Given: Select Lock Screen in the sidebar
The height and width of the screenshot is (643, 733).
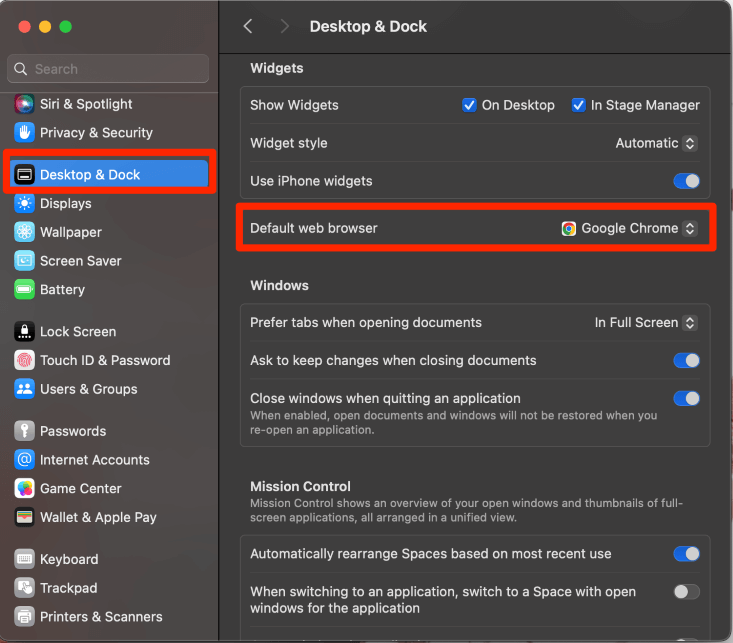Looking at the screenshot, I should point(77,331).
